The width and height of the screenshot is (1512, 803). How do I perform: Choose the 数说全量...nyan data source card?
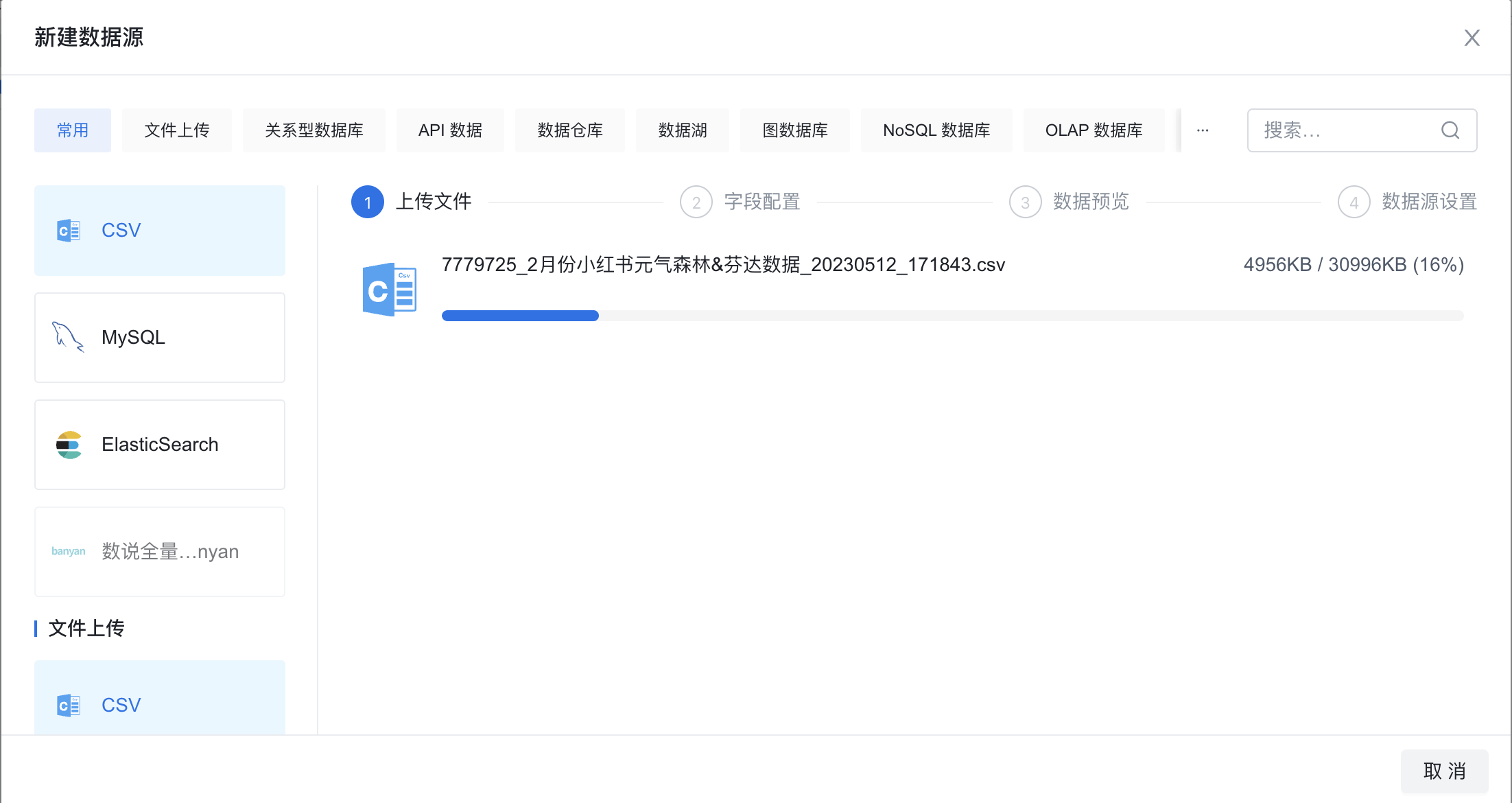tap(160, 552)
